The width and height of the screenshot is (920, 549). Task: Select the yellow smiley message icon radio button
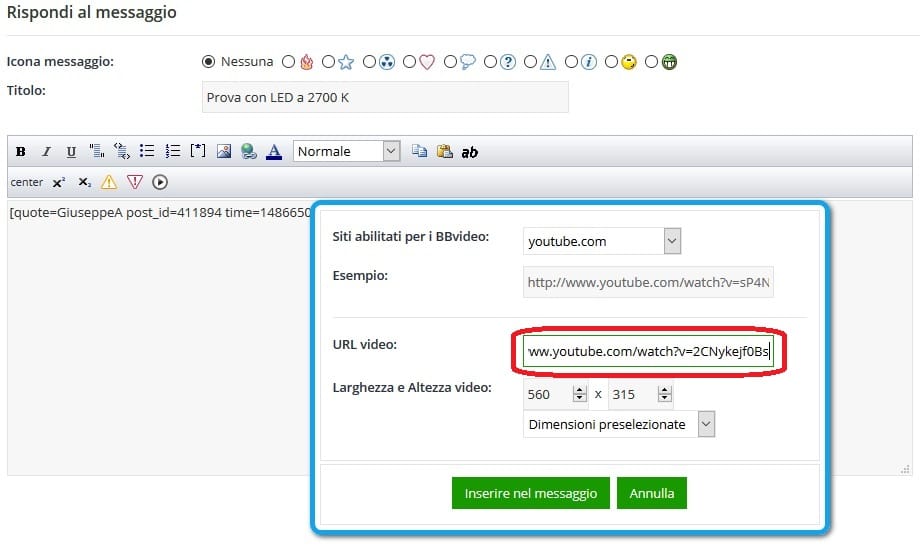pyautogui.click(x=611, y=62)
